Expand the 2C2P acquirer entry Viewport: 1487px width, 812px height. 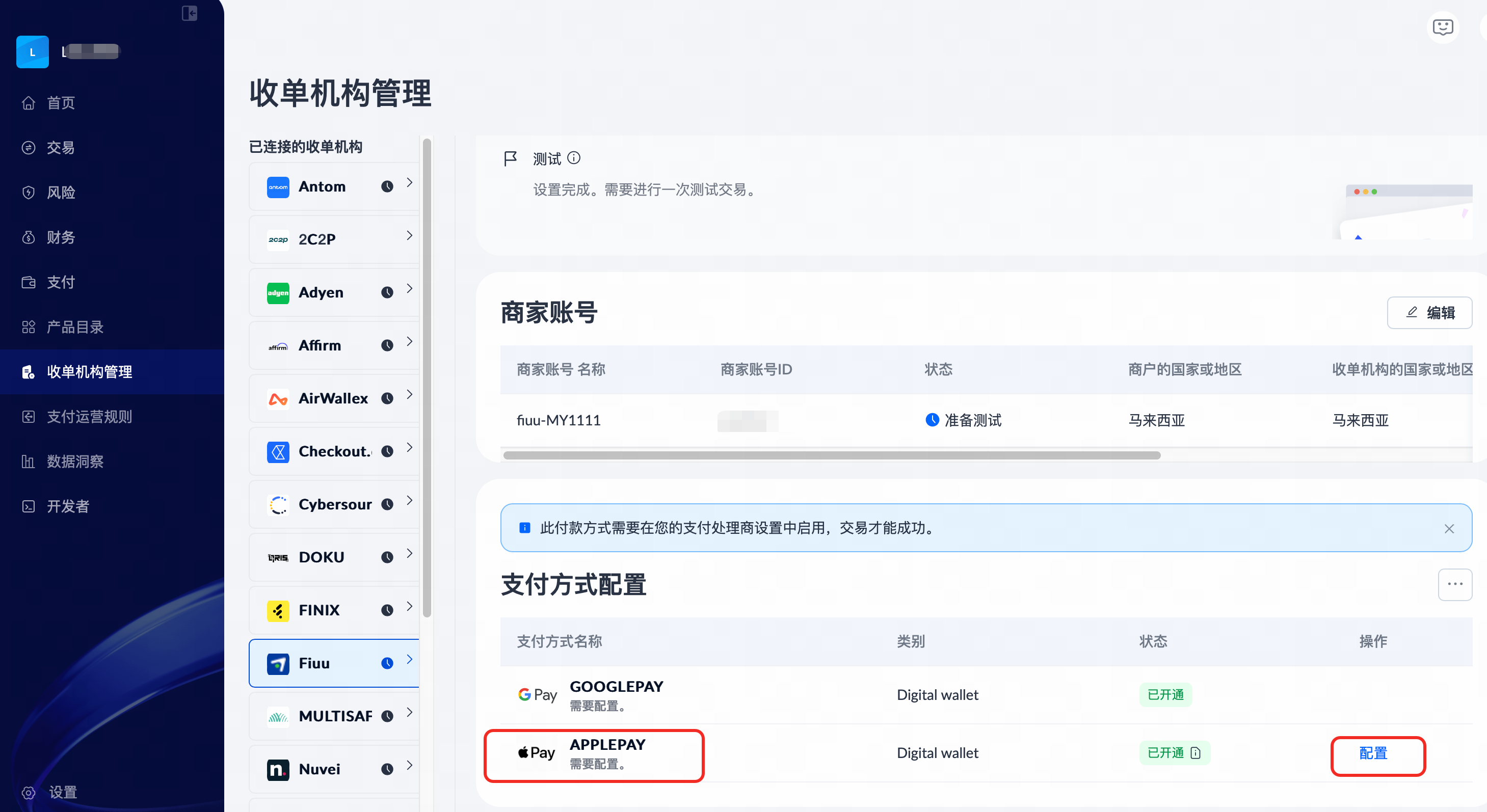pos(409,235)
